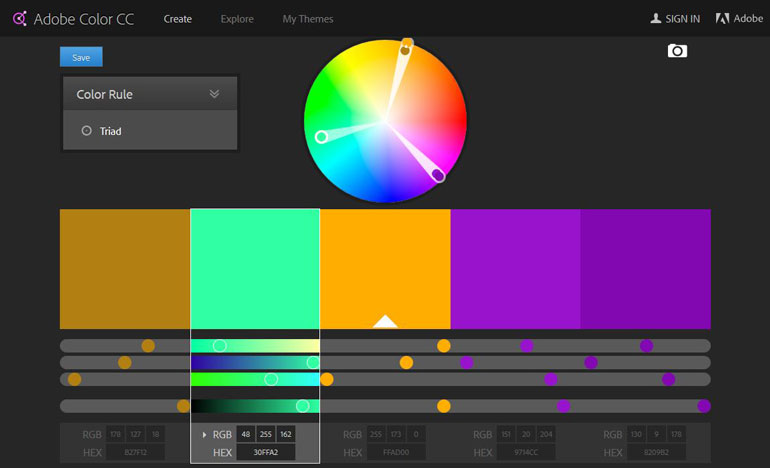Click lighter purple swatch brightness slider handle

(x=563, y=406)
